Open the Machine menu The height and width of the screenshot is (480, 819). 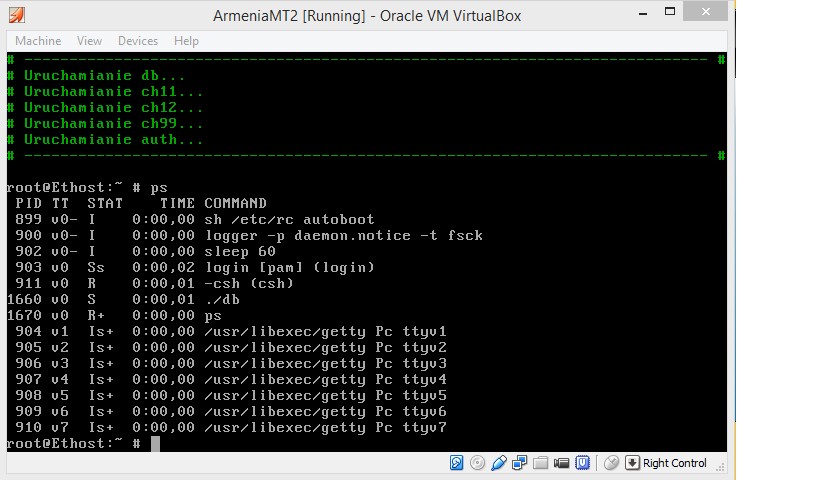pos(38,41)
